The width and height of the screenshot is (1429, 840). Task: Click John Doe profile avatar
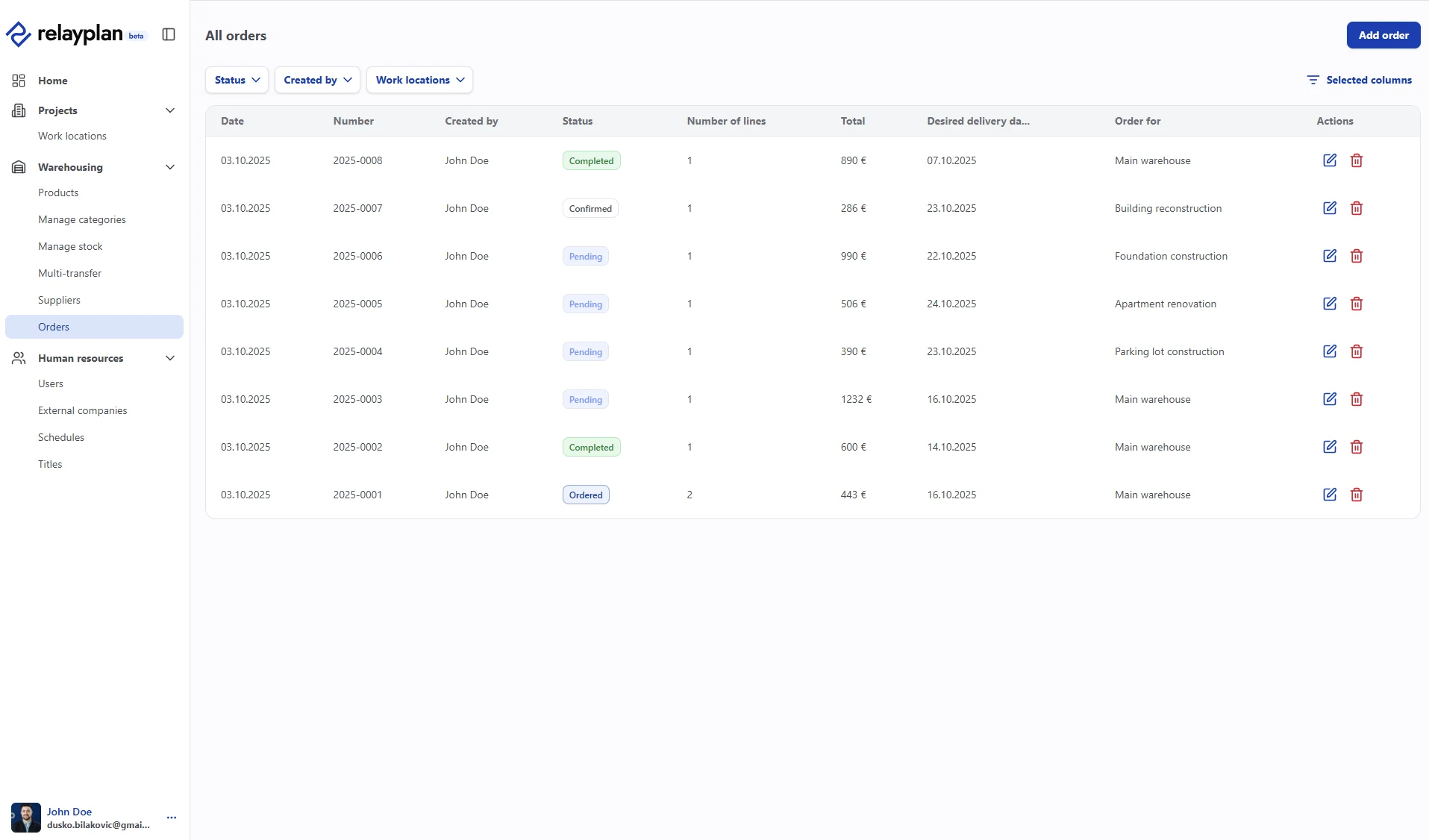point(26,818)
